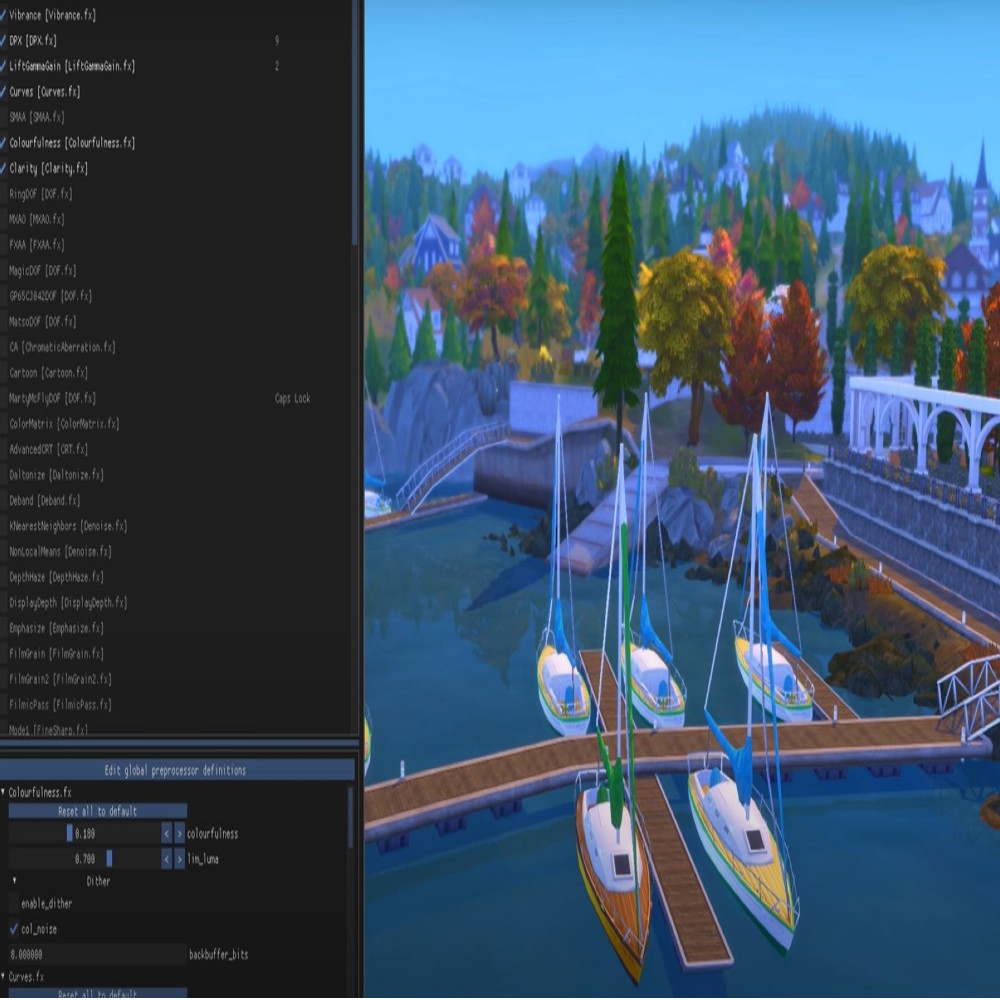The width and height of the screenshot is (1000, 1000).
Task: Check the enable_dither option
Action: click(x=14, y=903)
